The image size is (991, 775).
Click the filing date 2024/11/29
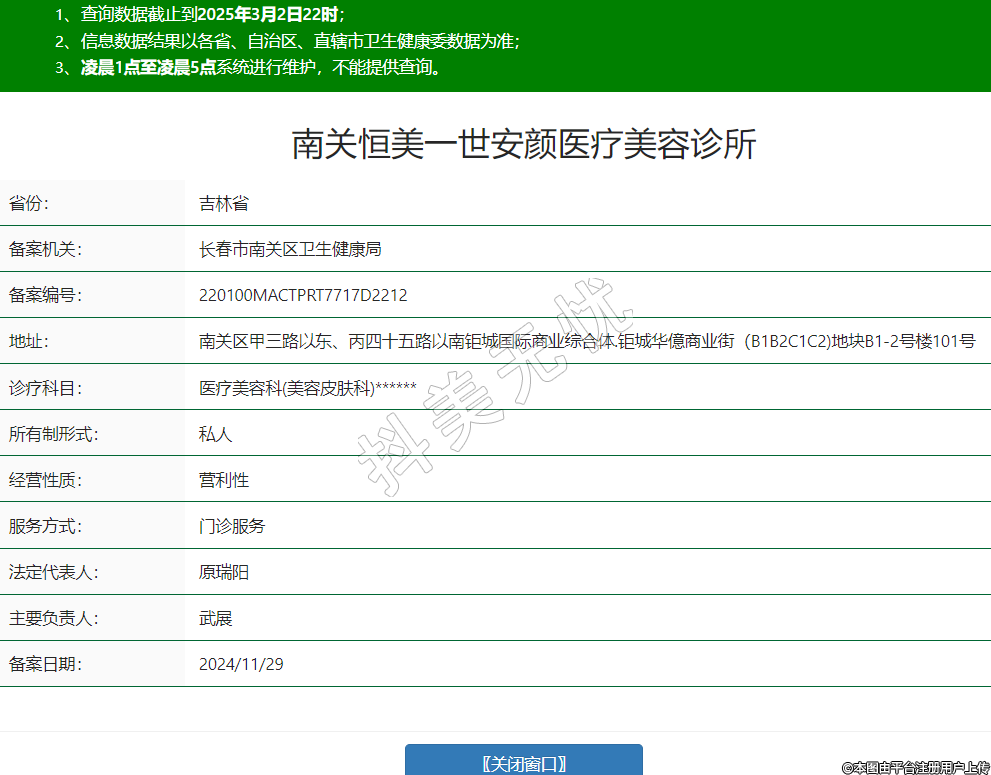point(240,664)
